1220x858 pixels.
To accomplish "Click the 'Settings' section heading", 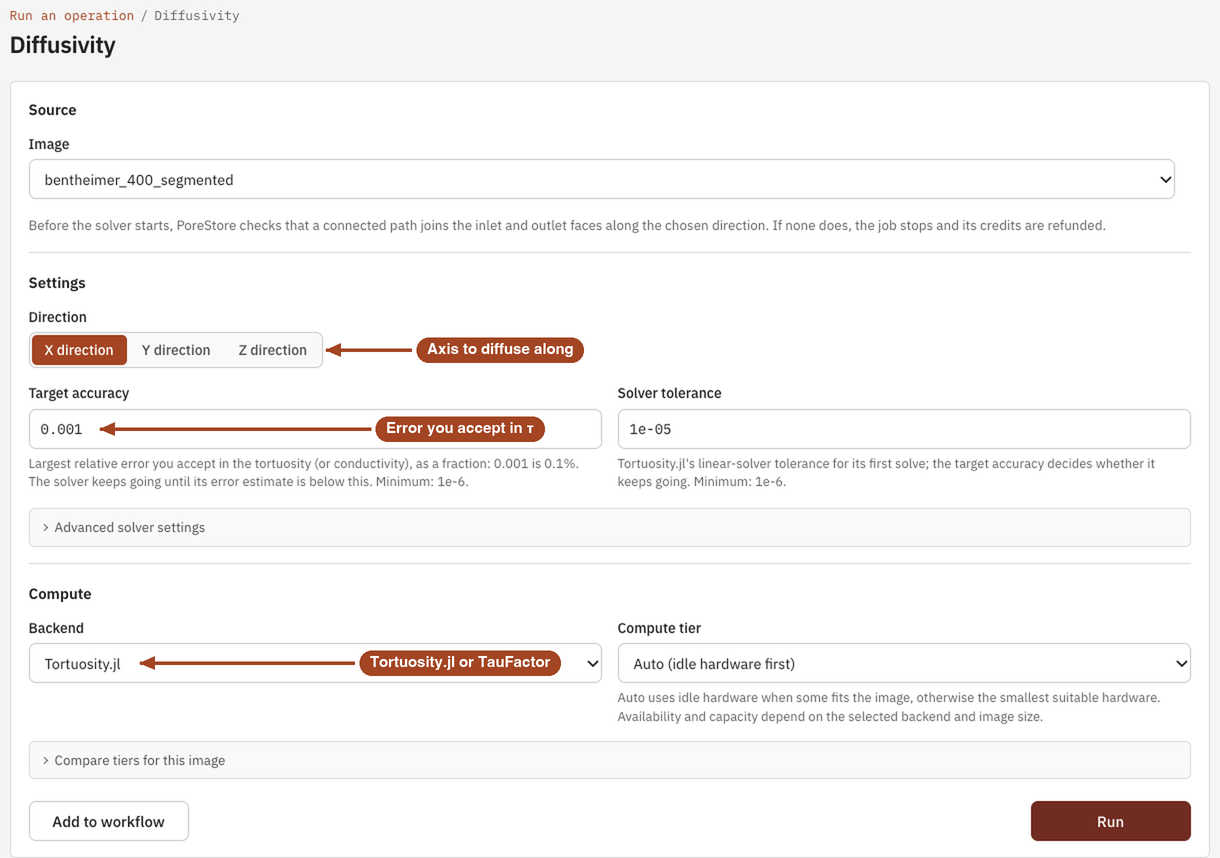I will coord(58,283).
